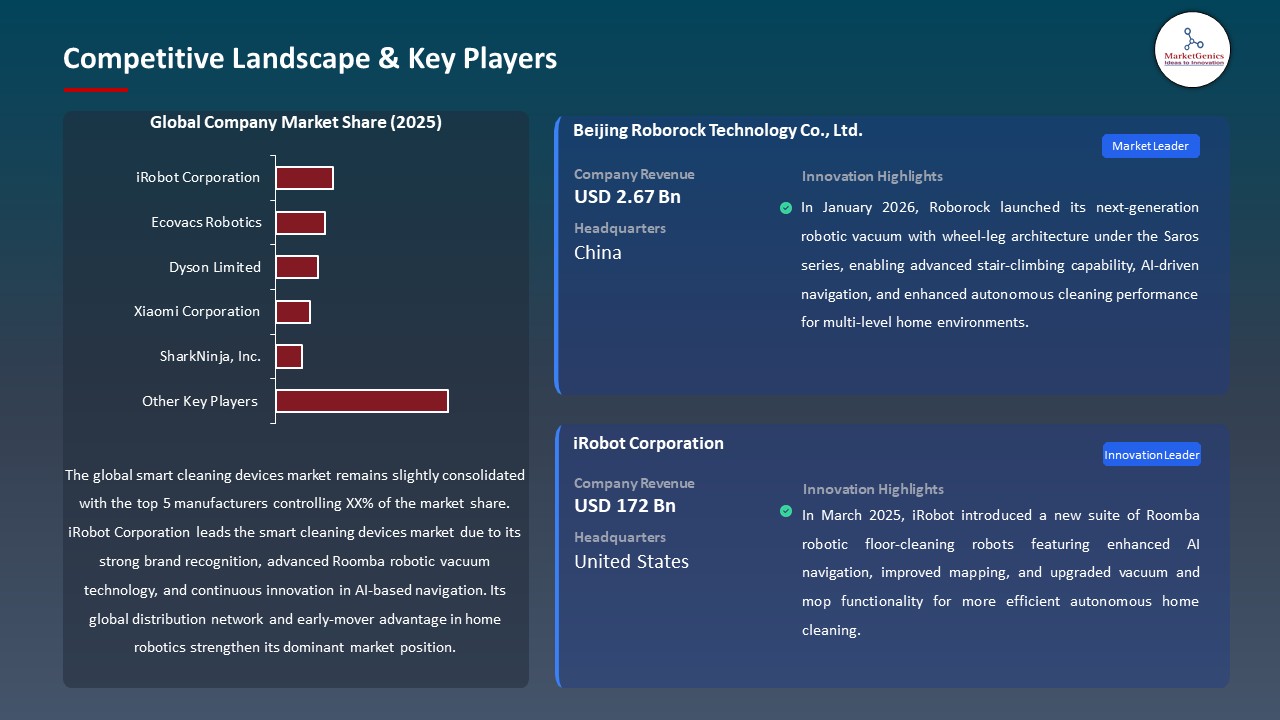Click Headquarters label in iRobot card
The width and height of the screenshot is (1280, 720).
[x=620, y=537]
